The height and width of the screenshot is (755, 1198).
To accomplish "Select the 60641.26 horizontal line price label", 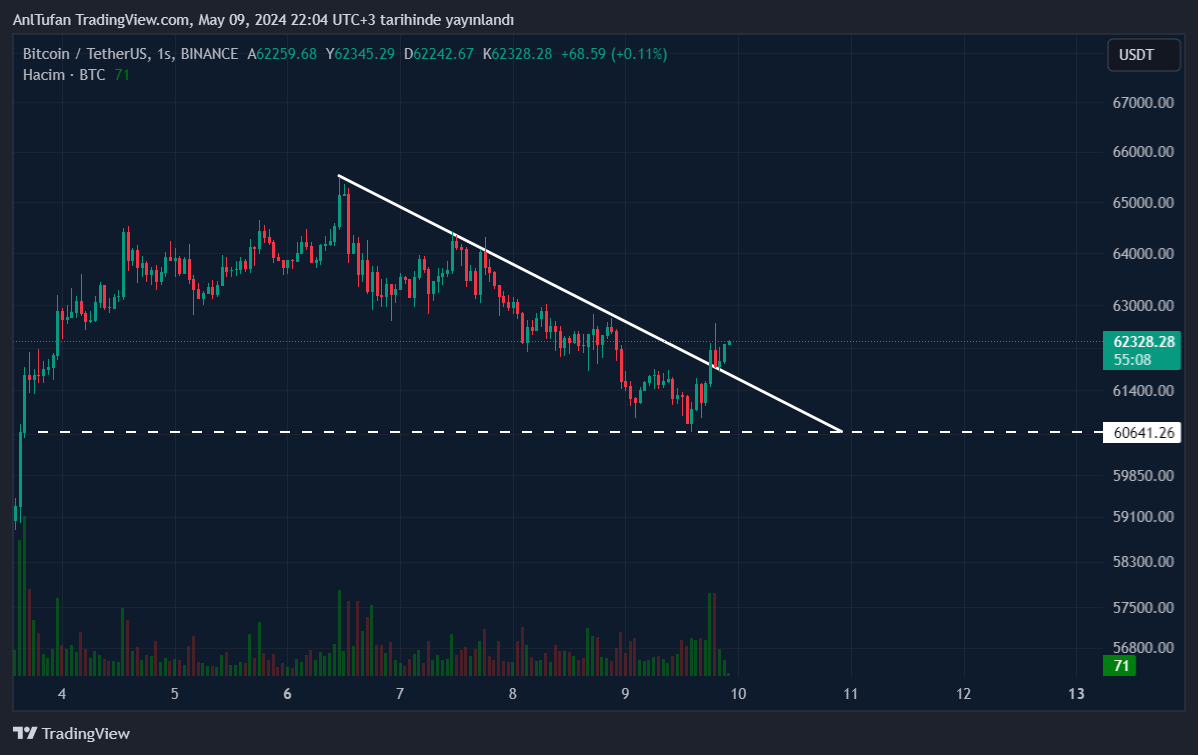I will point(1142,433).
